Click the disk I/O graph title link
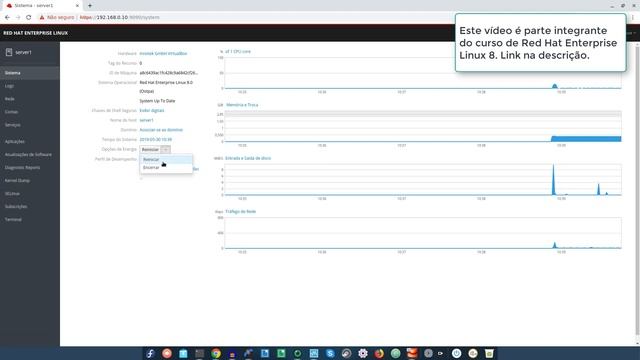 (248, 158)
